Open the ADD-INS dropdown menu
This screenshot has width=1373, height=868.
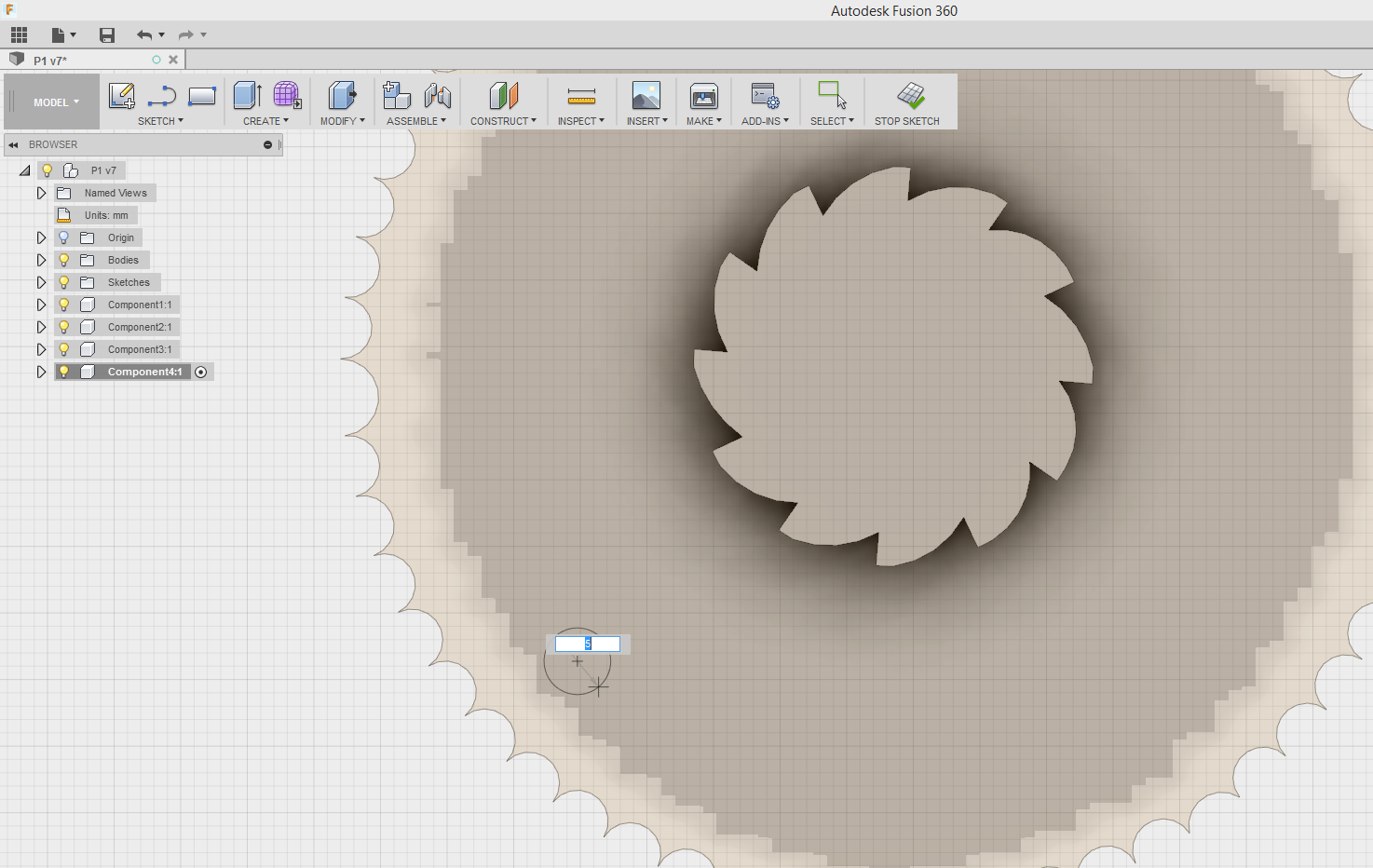click(766, 121)
